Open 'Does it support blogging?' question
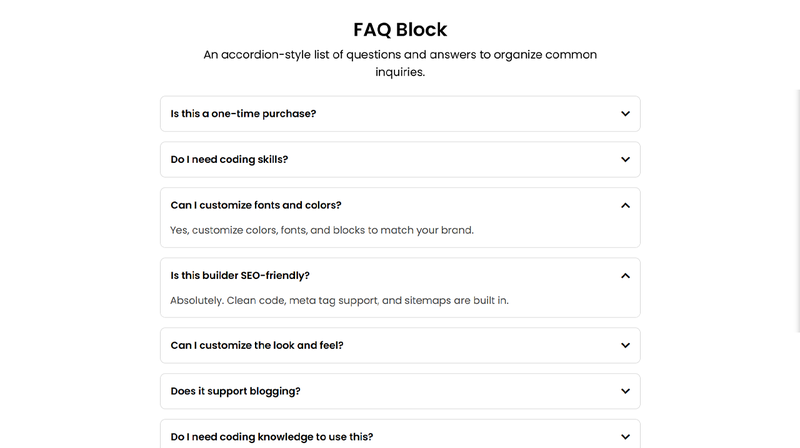The image size is (800, 448). click(235, 391)
